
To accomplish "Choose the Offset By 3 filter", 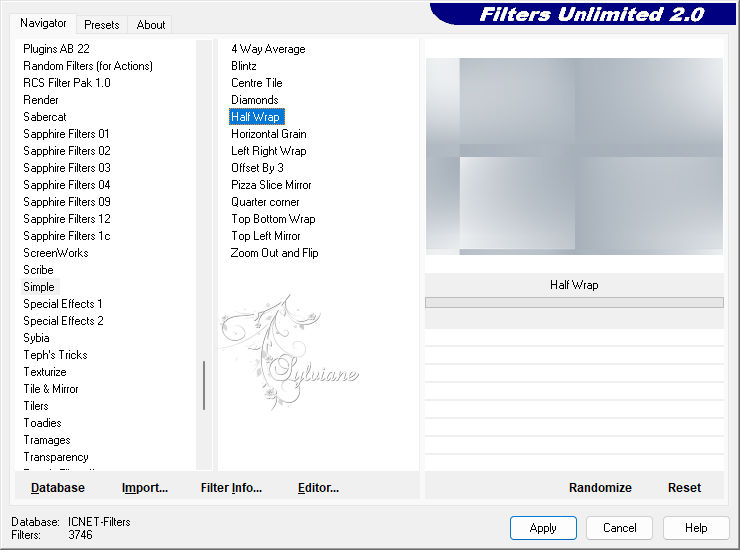I will (257, 168).
